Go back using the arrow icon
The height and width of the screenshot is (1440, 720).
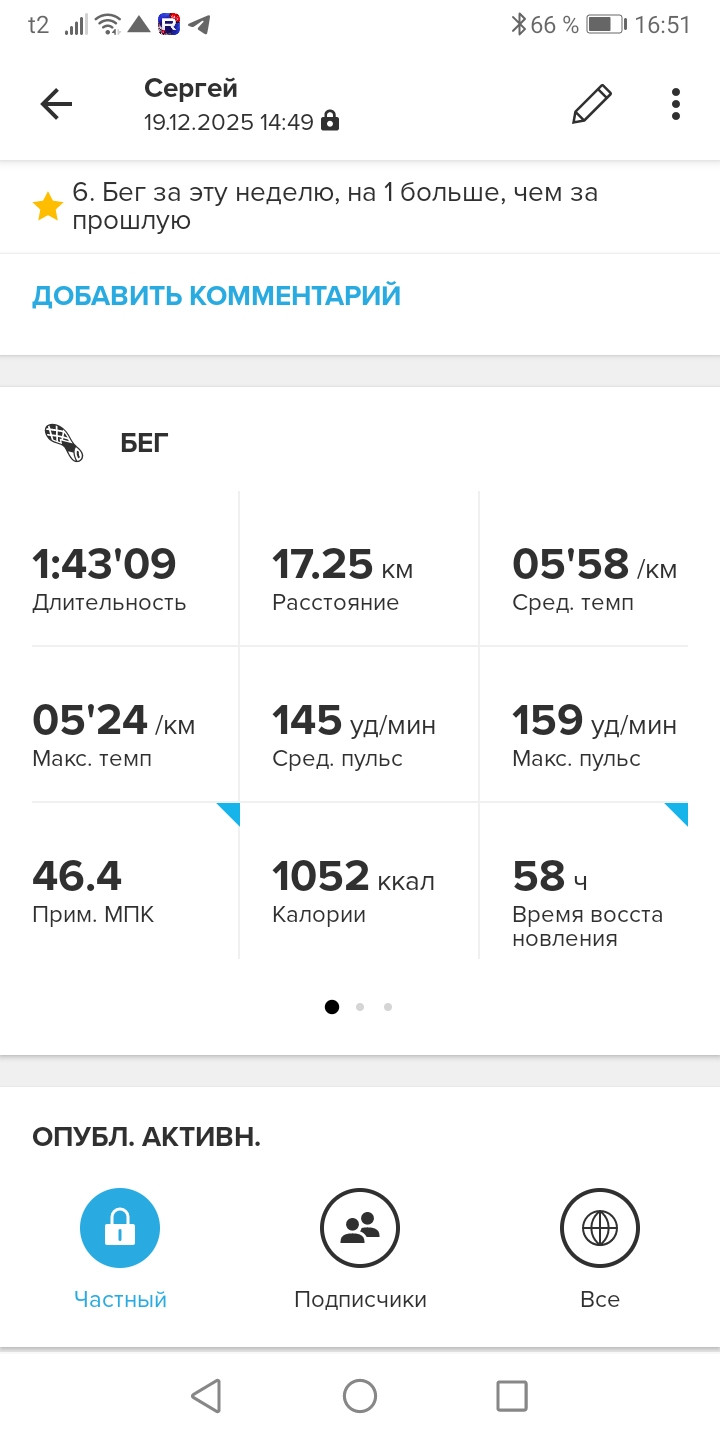tap(56, 104)
